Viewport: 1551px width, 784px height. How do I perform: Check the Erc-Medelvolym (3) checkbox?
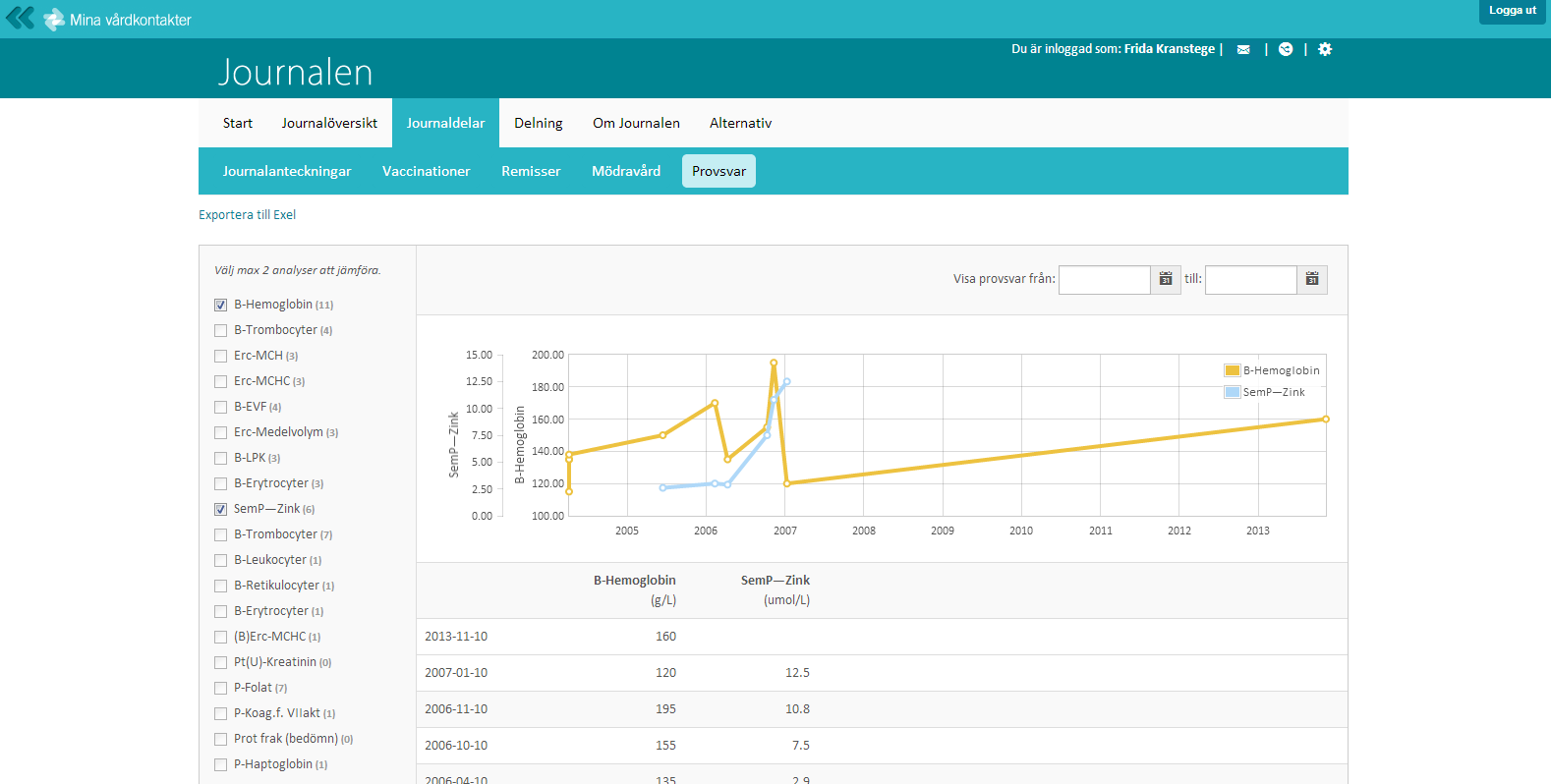(x=220, y=432)
